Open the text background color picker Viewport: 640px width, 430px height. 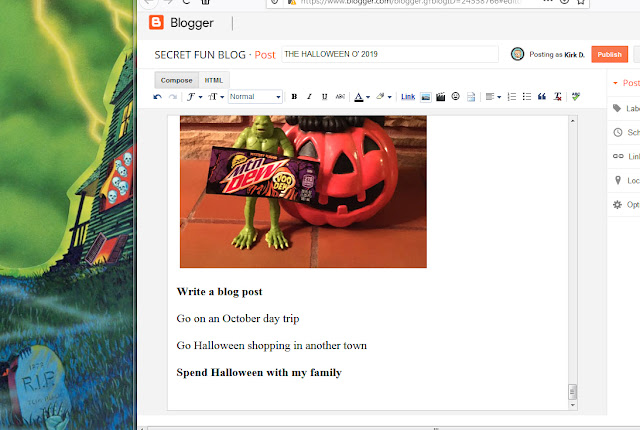(384, 97)
